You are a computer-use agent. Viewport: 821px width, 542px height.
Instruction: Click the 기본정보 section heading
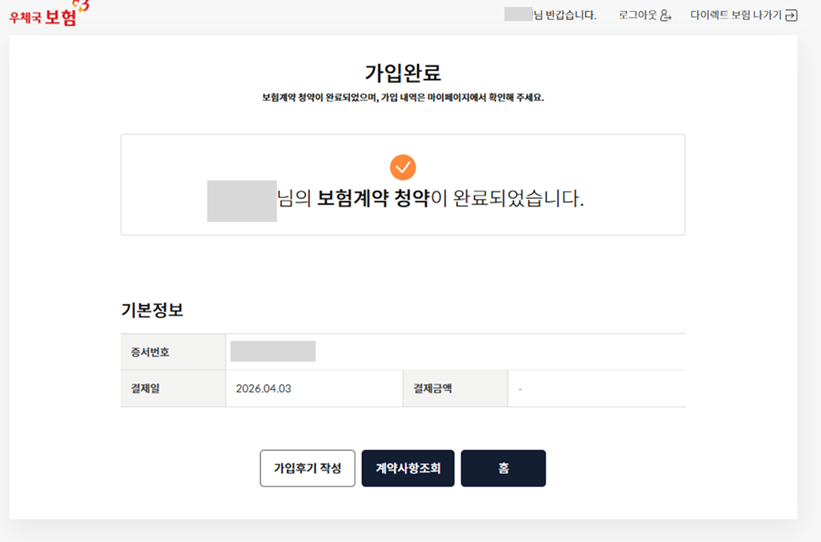point(152,310)
